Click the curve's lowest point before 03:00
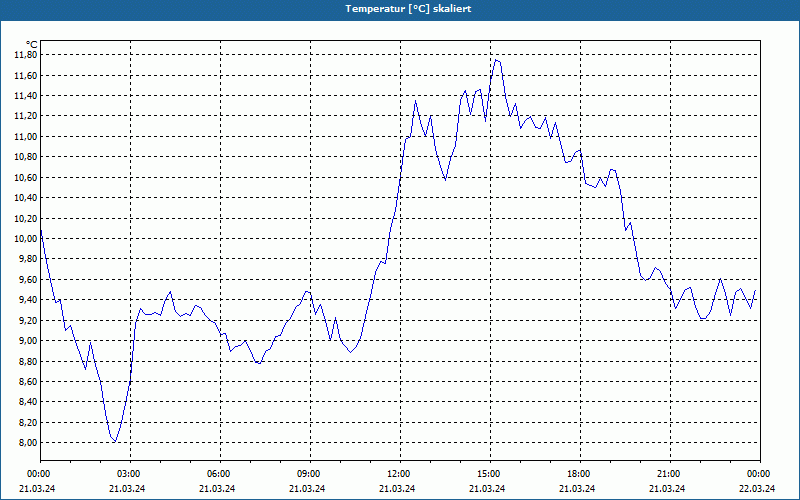This screenshot has height=500, width=800. click(115, 441)
